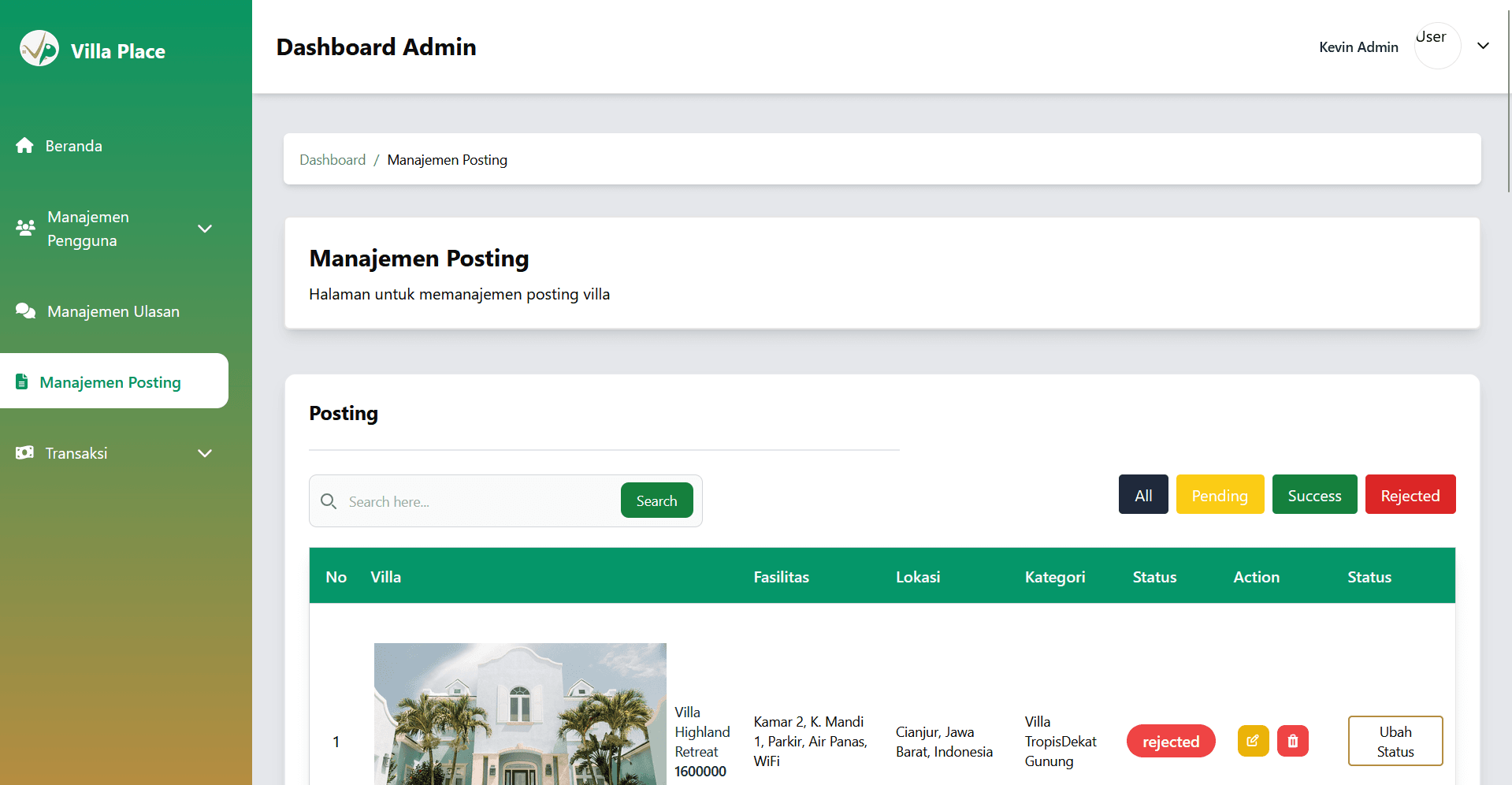Click the Dashboard Admin page title
Image resolution: width=1512 pixels, height=785 pixels.
[x=376, y=47]
